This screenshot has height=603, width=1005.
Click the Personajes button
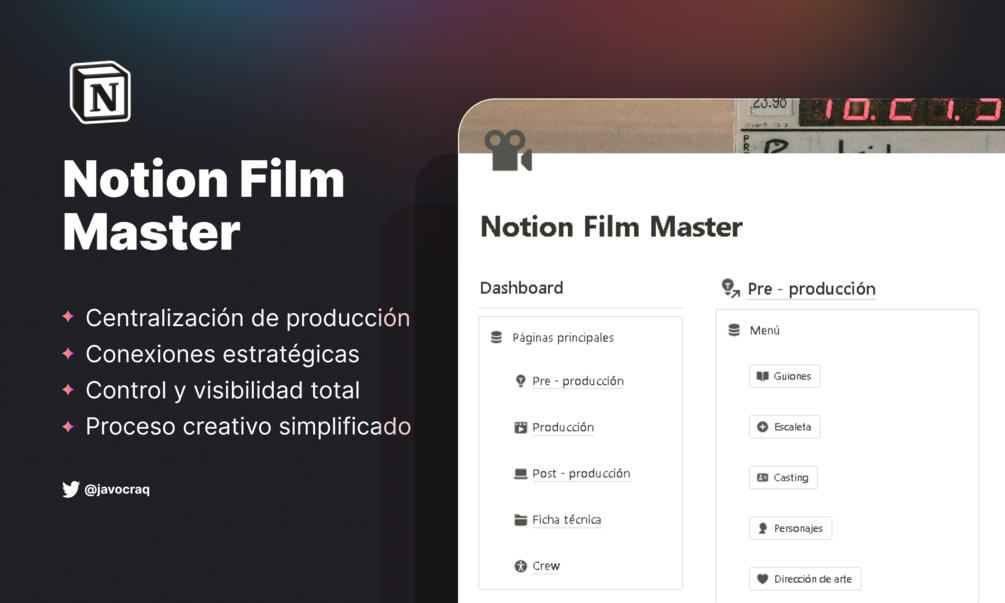coord(790,528)
